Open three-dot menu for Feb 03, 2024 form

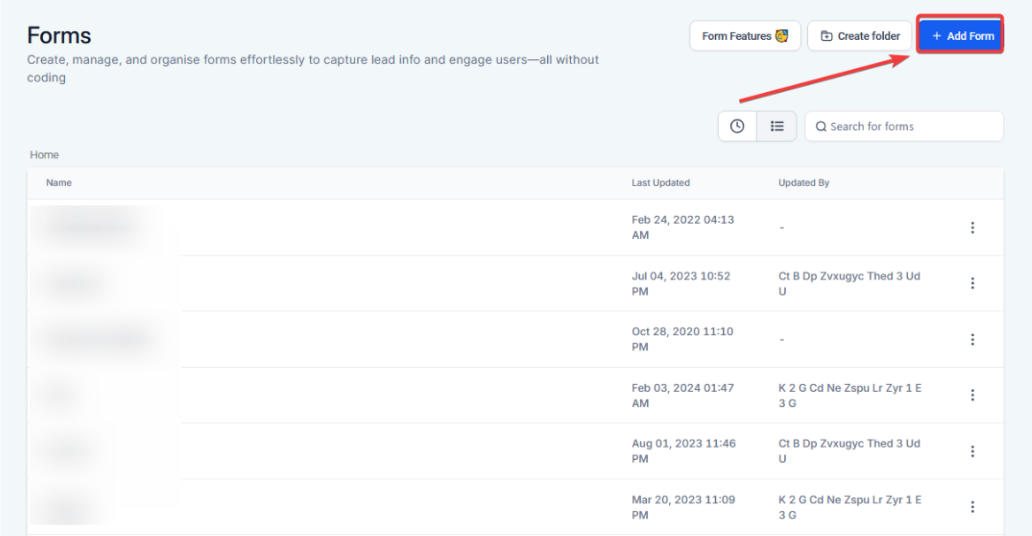click(972, 395)
